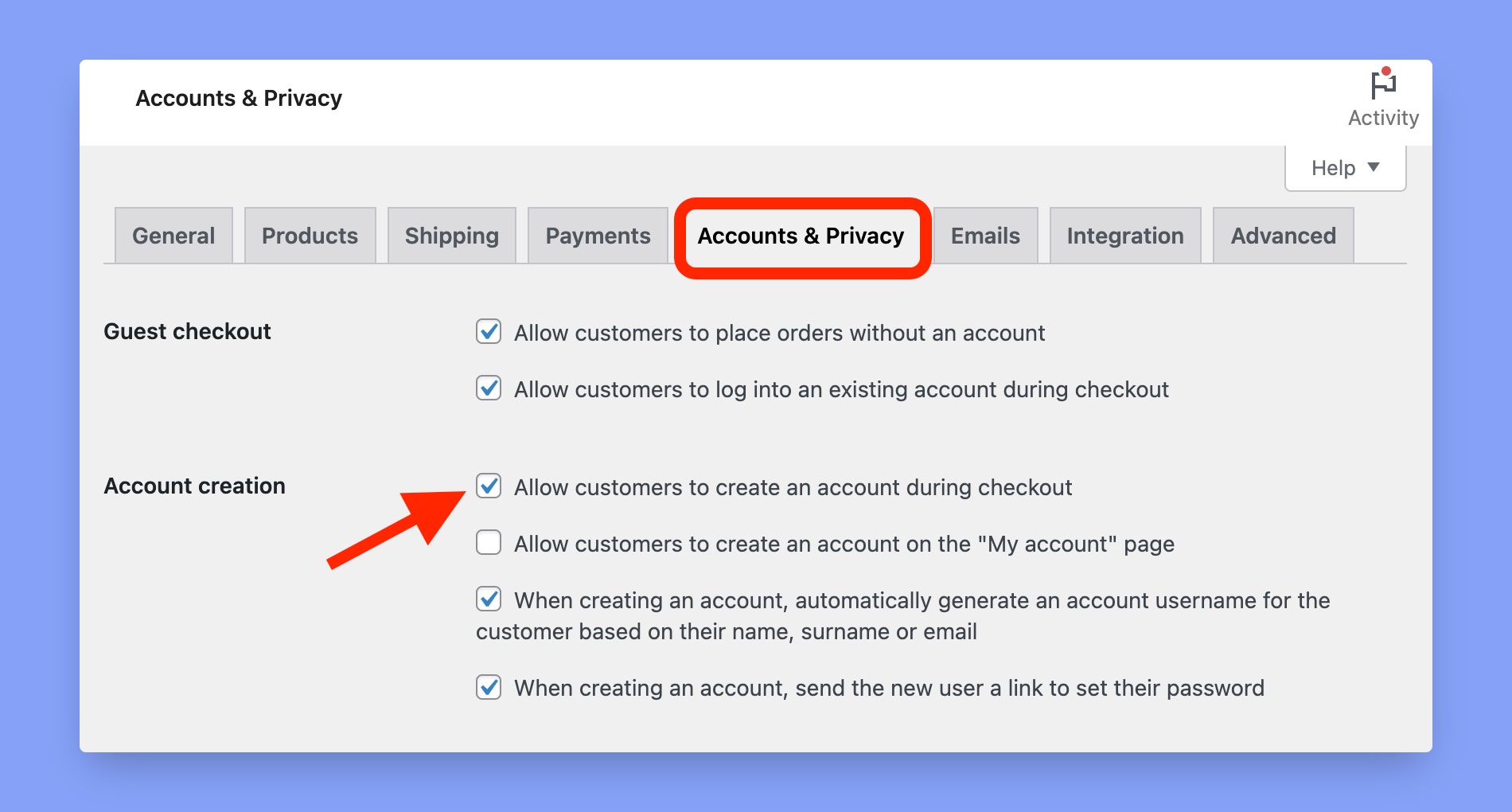The height and width of the screenshot is (812, 1512).
Task: Click the Accounts & Privacy page heading
Action: tap(239, 98)
